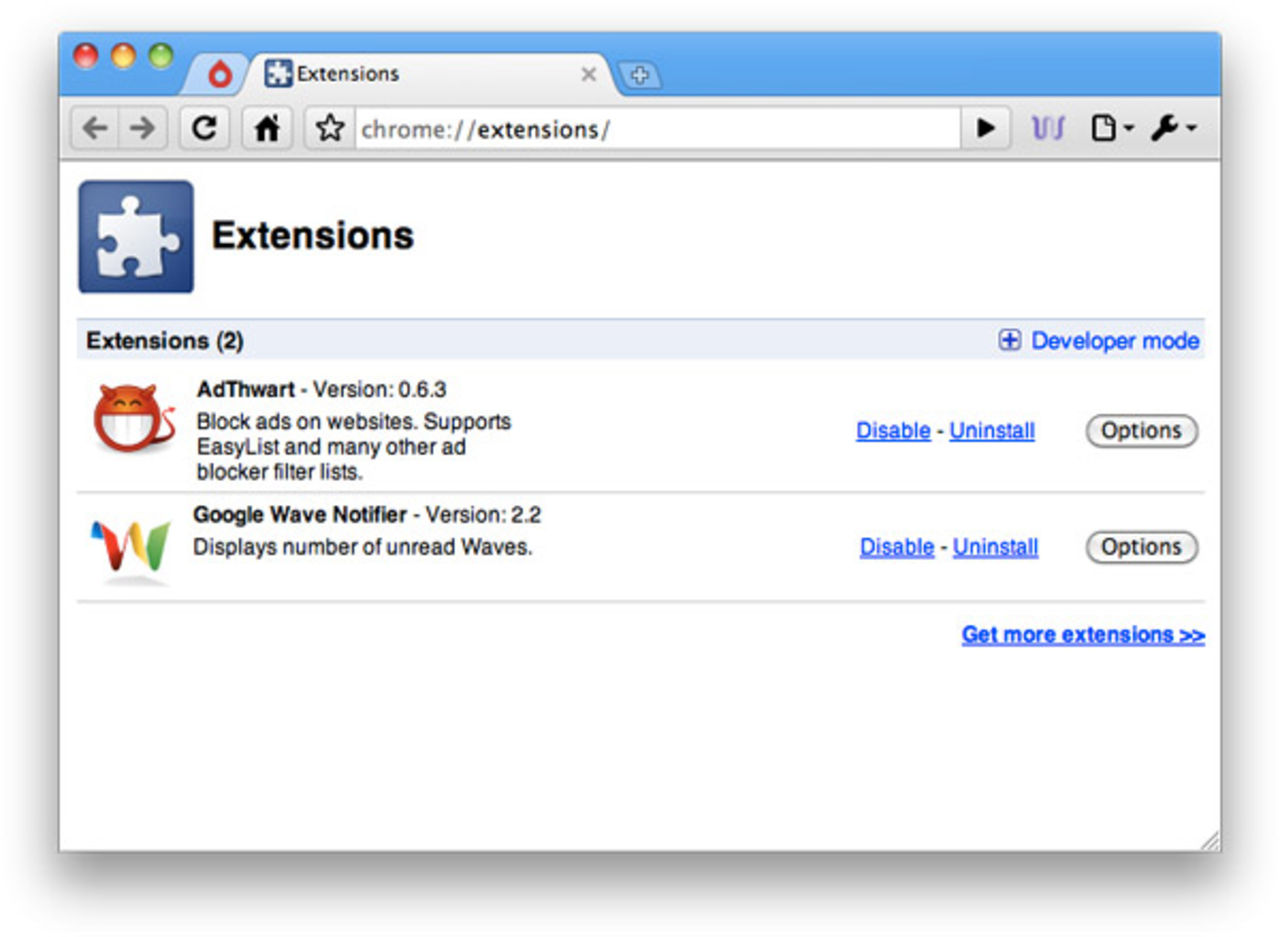This screenshot has height=937, width=1280.
Task: Follow the Get more extensions link
Action: click(1082, 634)
